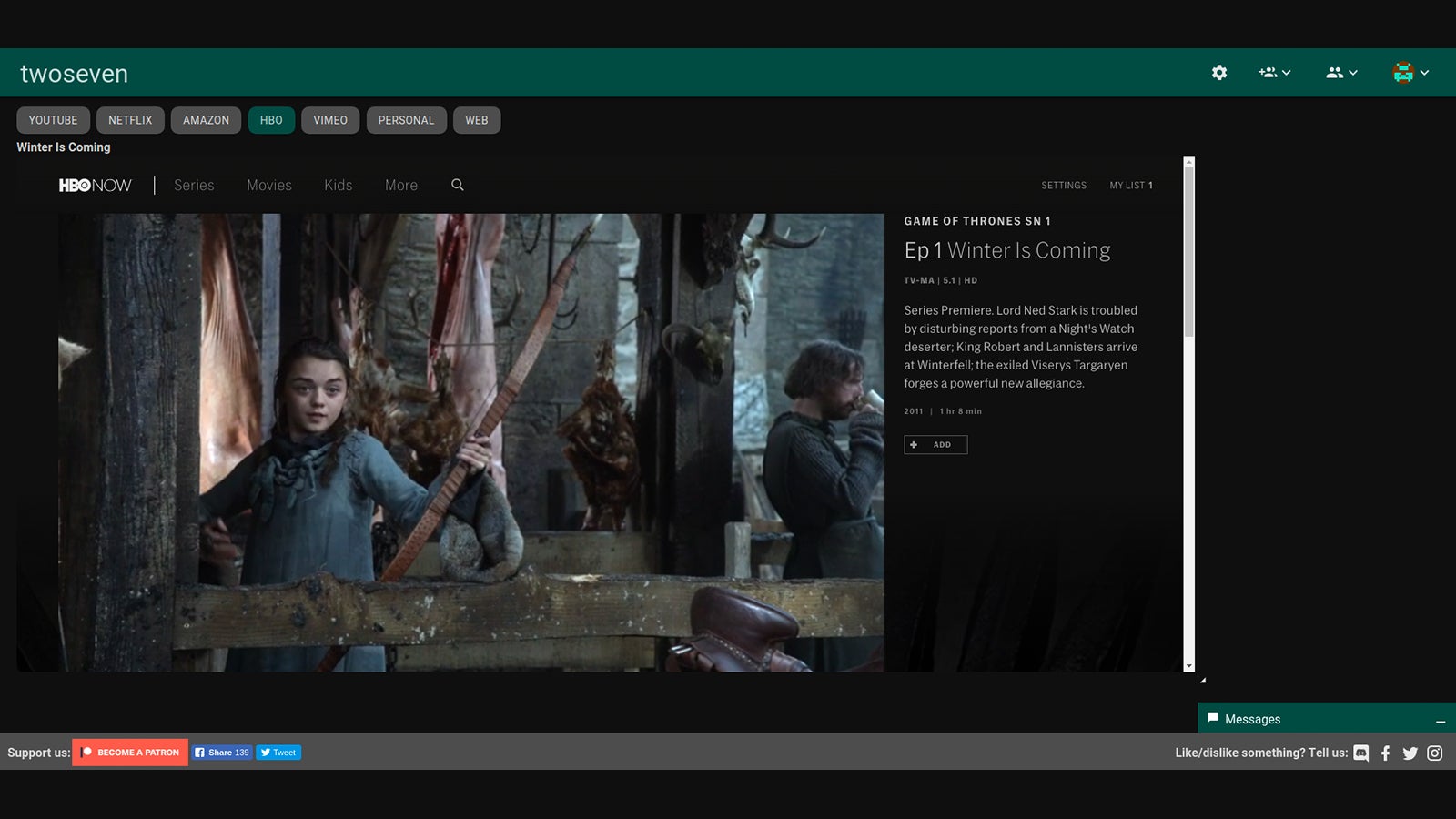The height and width of the screenshot is (819, 1456).
Task: Select the Netflix source tab
Action: [130, 120]
